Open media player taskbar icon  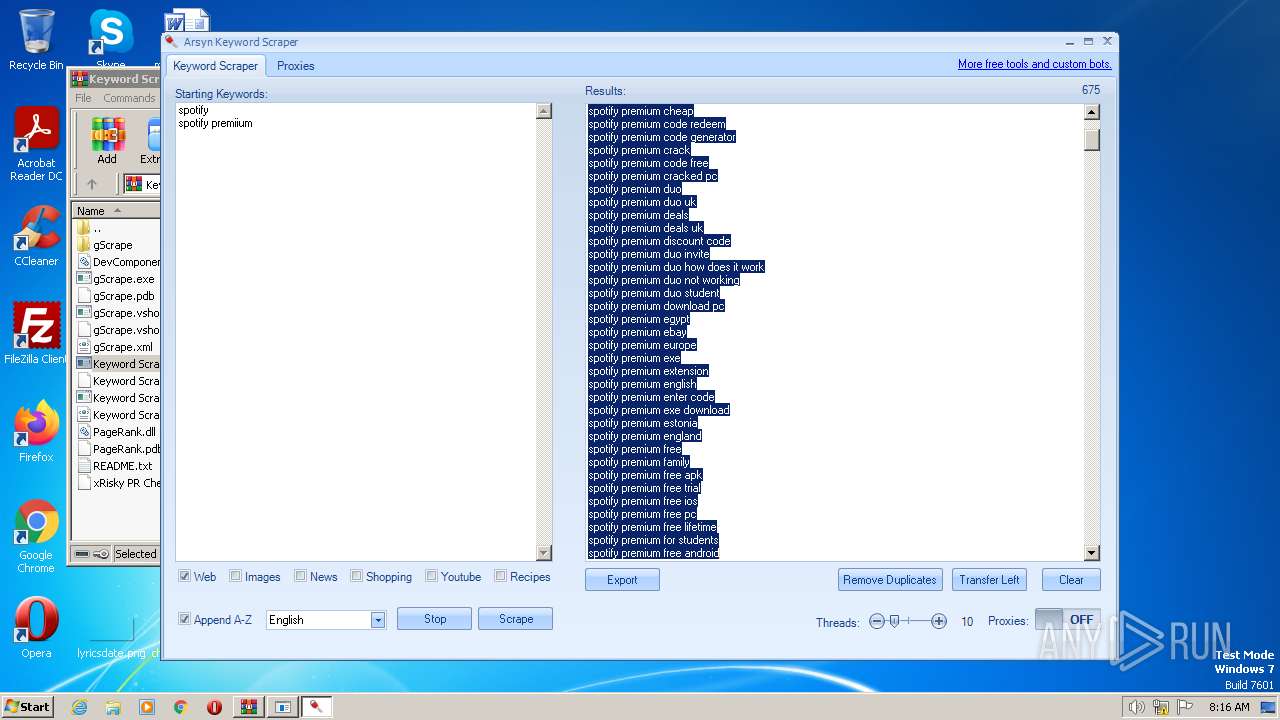click(x=147, y=707)
